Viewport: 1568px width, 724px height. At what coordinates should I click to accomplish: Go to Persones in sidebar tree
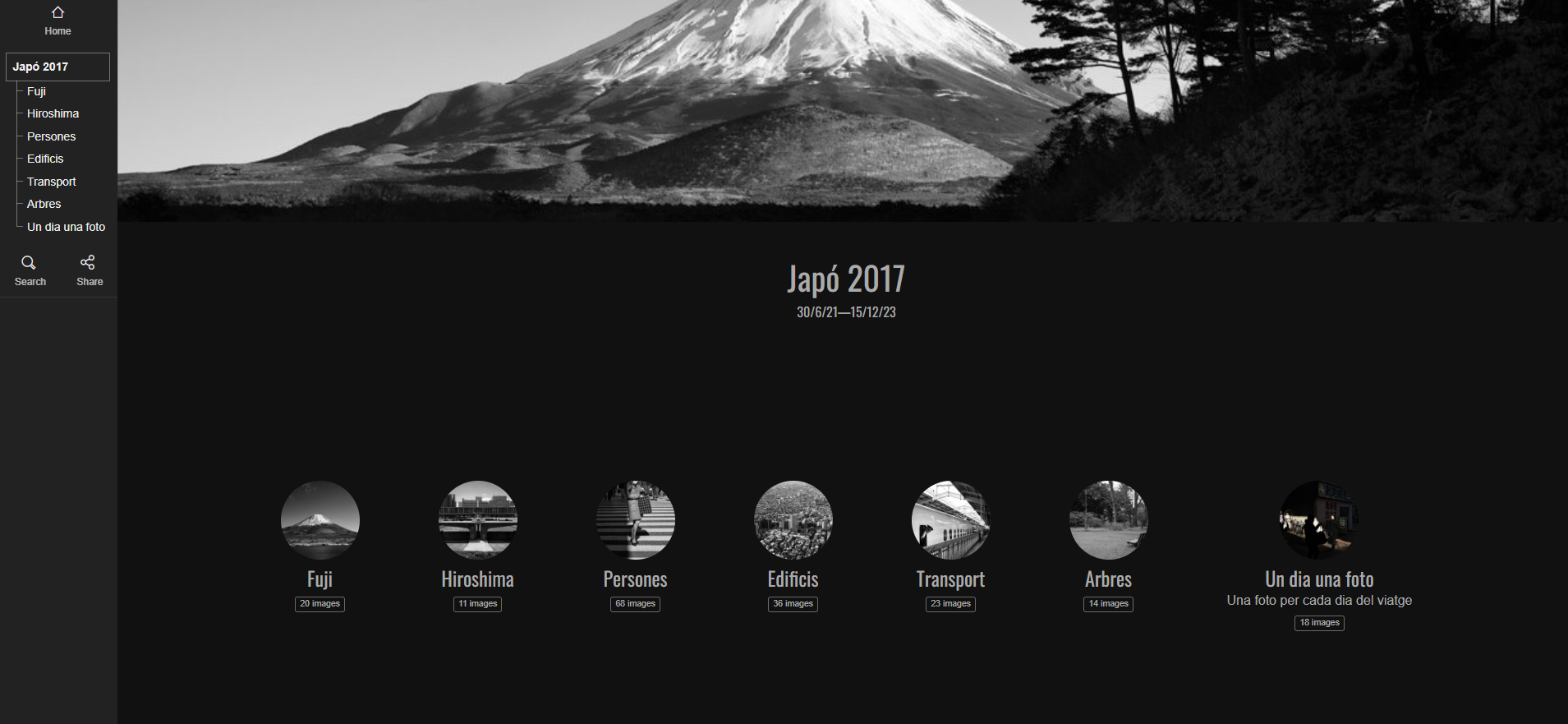click(x=51, y=136)
